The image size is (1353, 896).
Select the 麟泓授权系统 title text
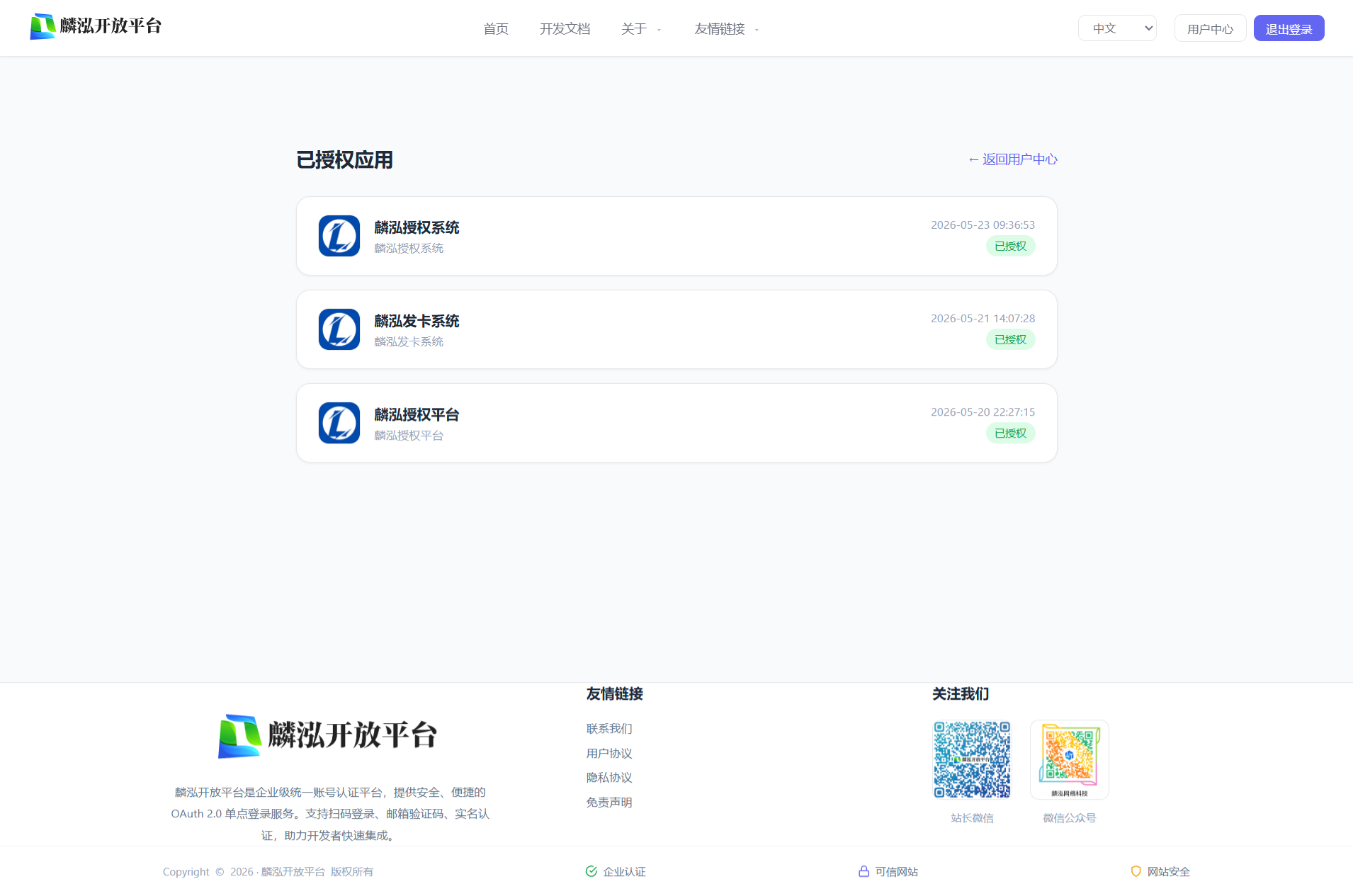point(417,227)
